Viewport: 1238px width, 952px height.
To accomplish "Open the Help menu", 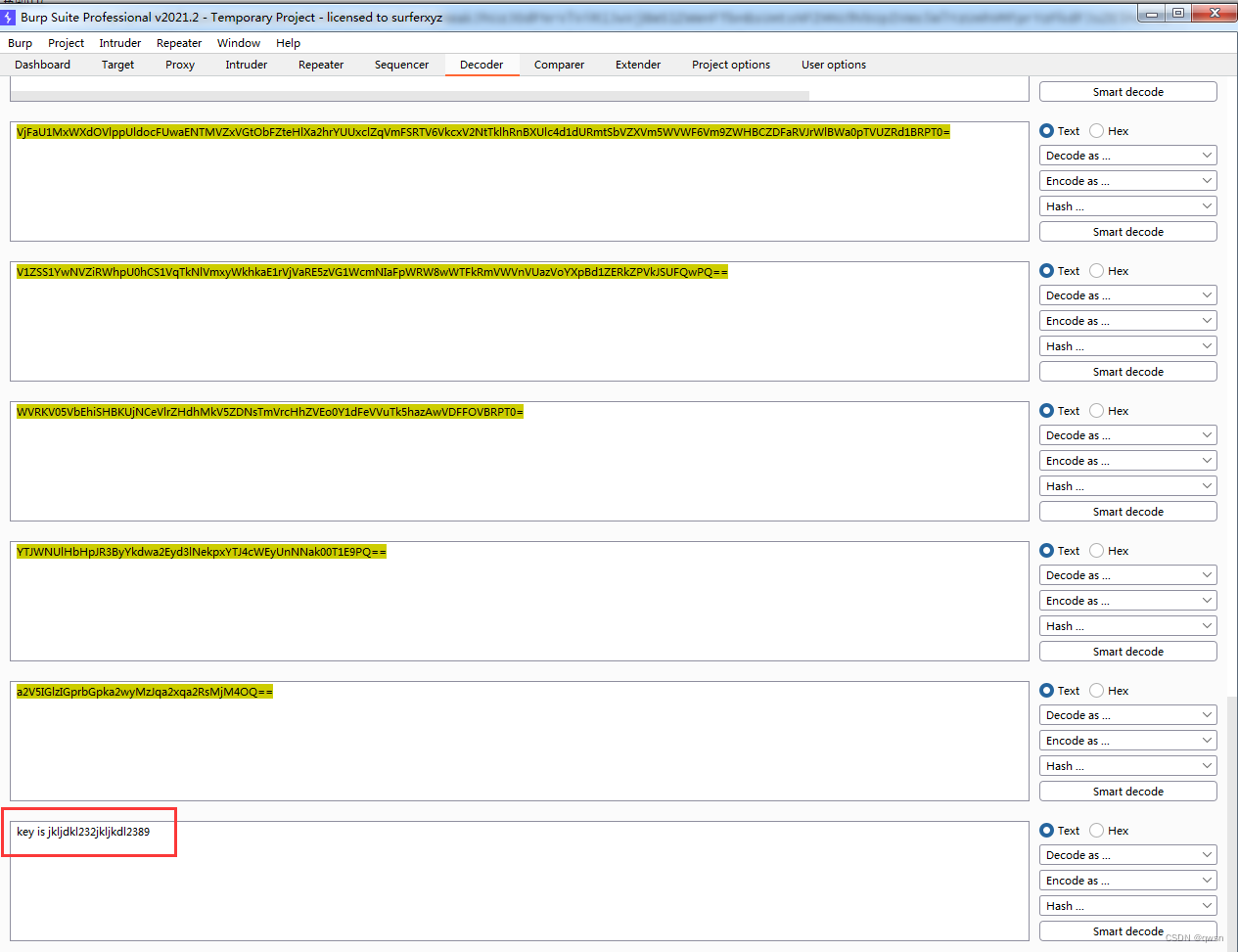I will pos(288,43).
